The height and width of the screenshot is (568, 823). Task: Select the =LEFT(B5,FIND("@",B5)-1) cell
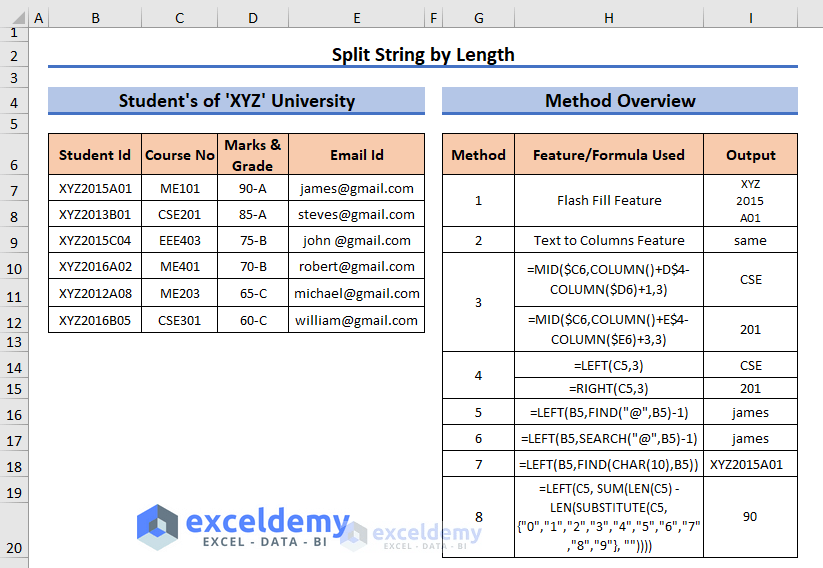609,412
